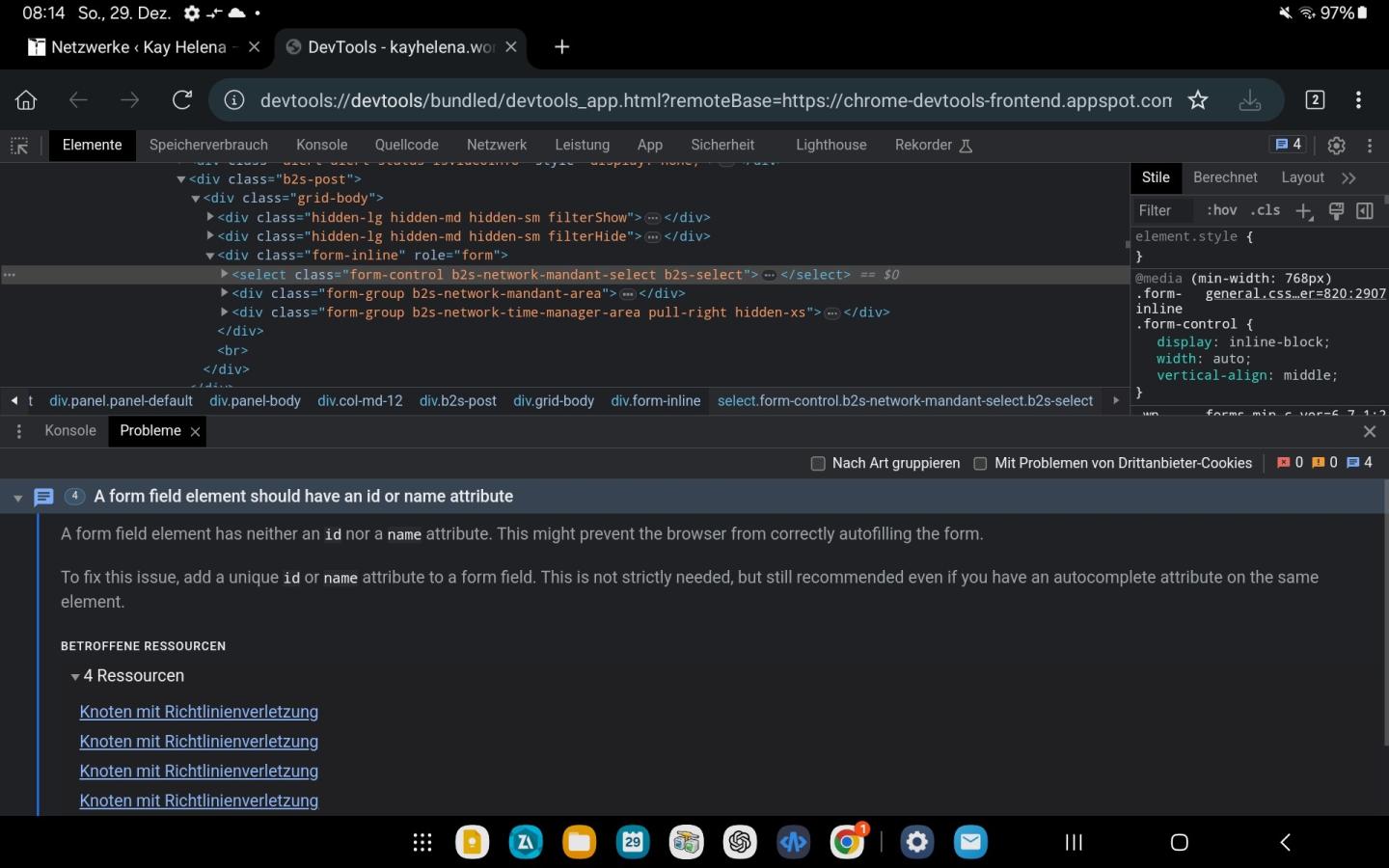Open browser home page icon
The height and width of the screenshot is (868, 1389).
[26, 100]
